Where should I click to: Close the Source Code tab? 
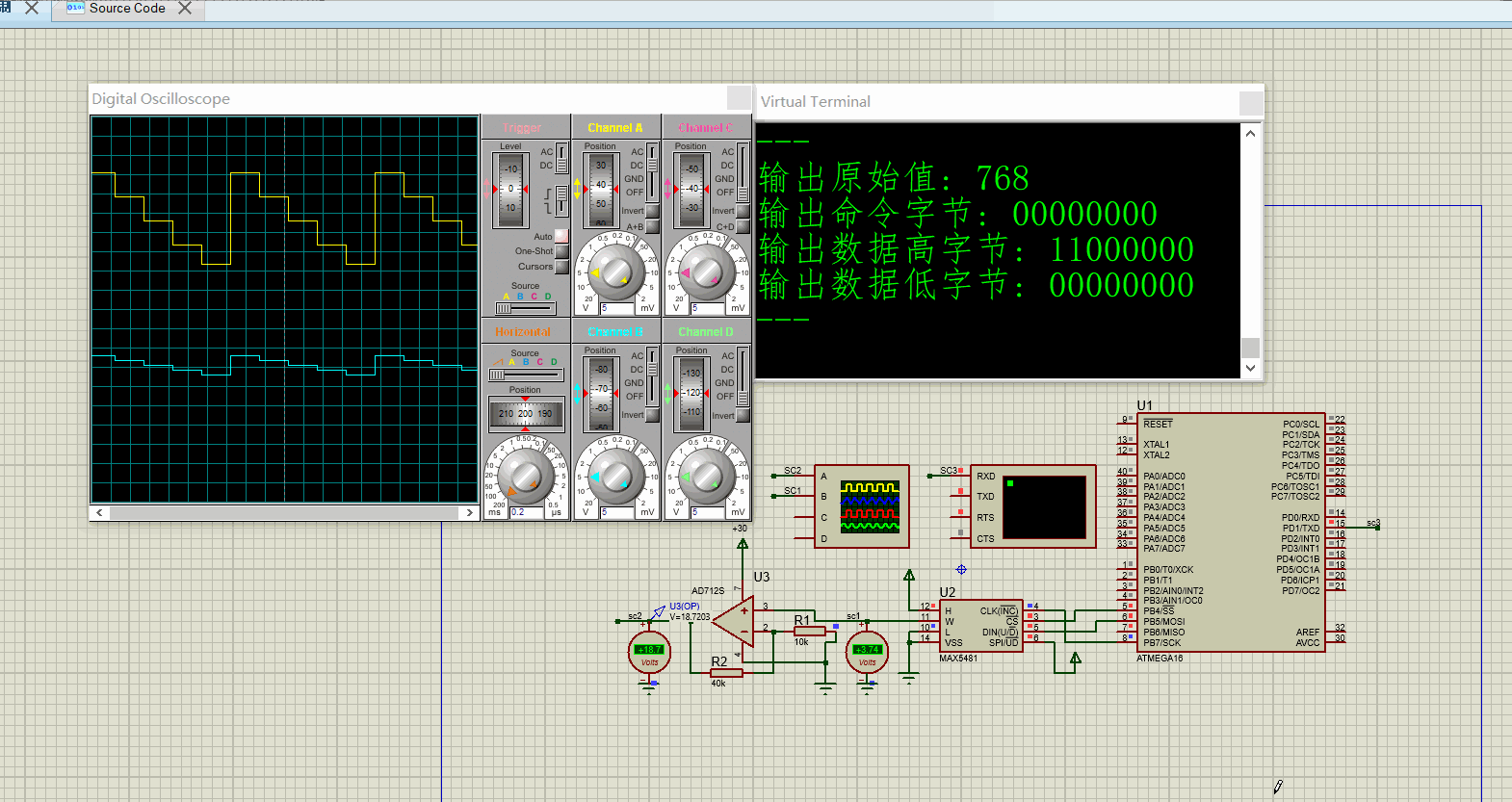pos(185,9)
